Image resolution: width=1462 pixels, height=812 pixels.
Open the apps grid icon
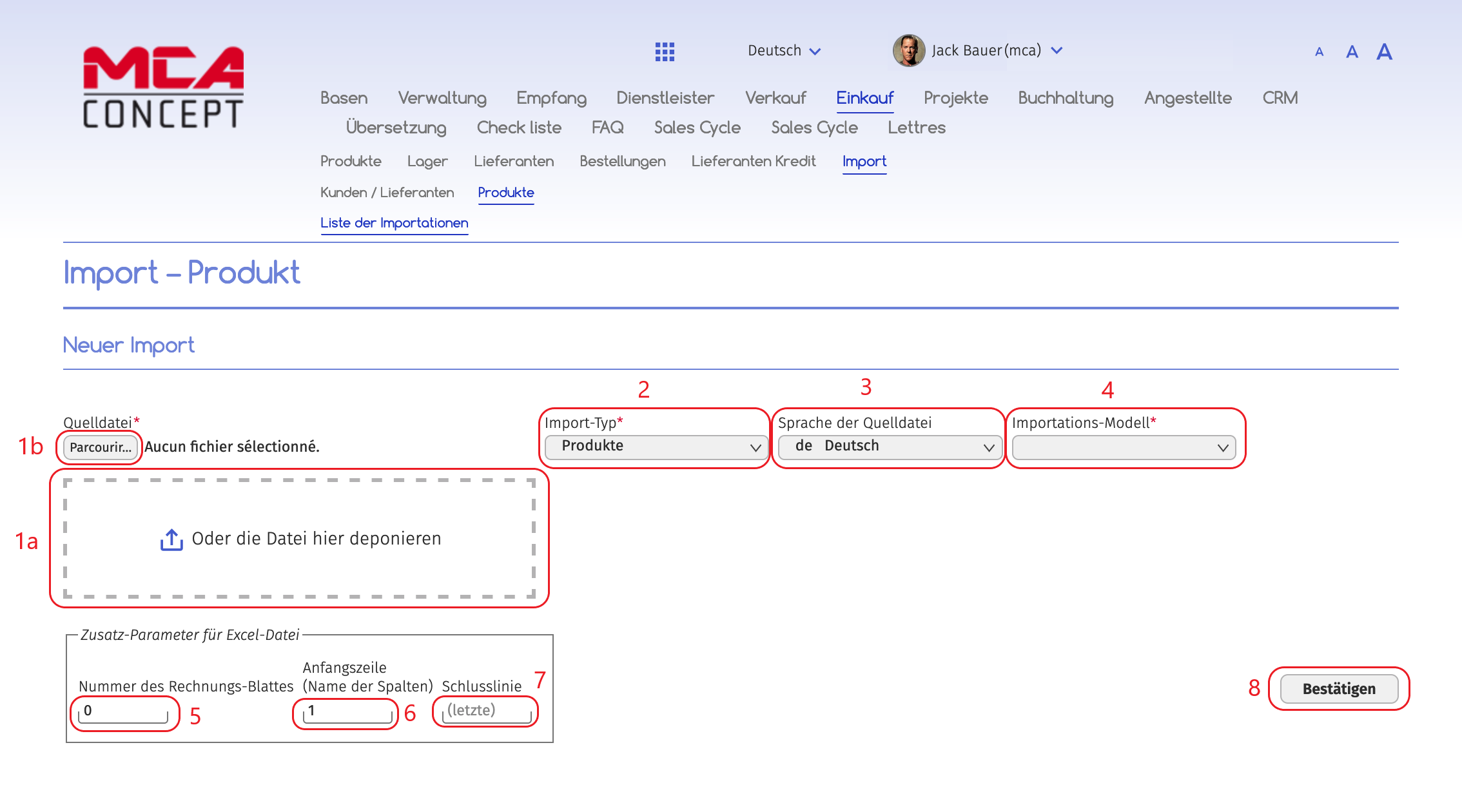(665, 50)
